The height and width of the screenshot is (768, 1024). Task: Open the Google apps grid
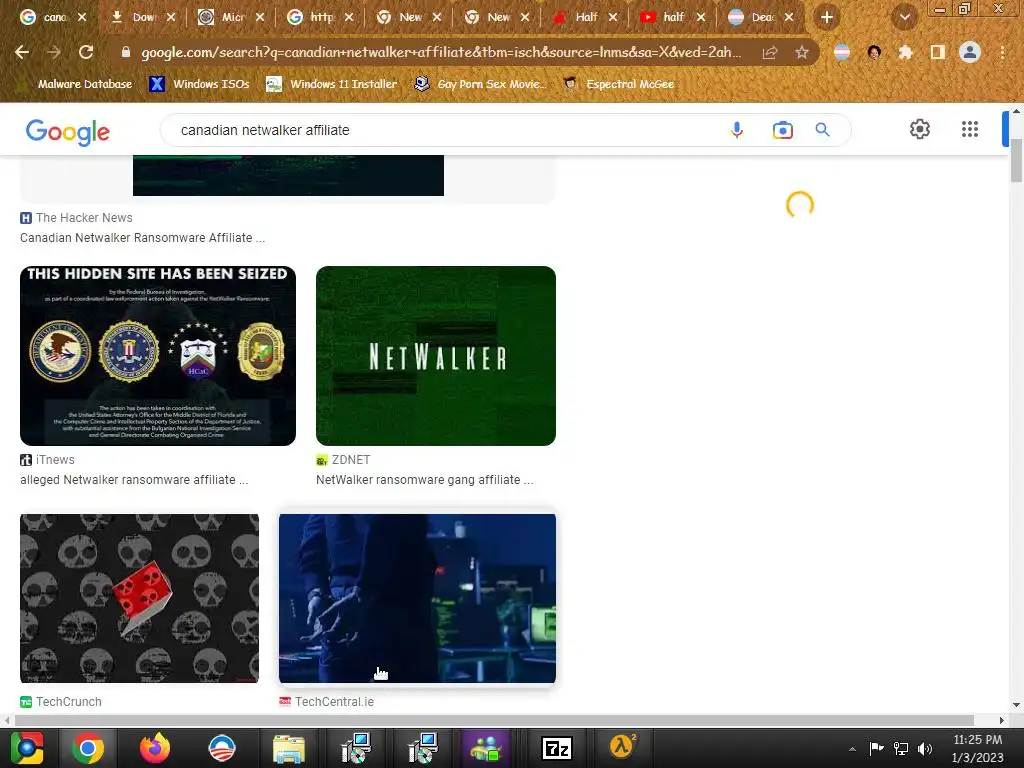pyautogui.click(x=970, y=129)
